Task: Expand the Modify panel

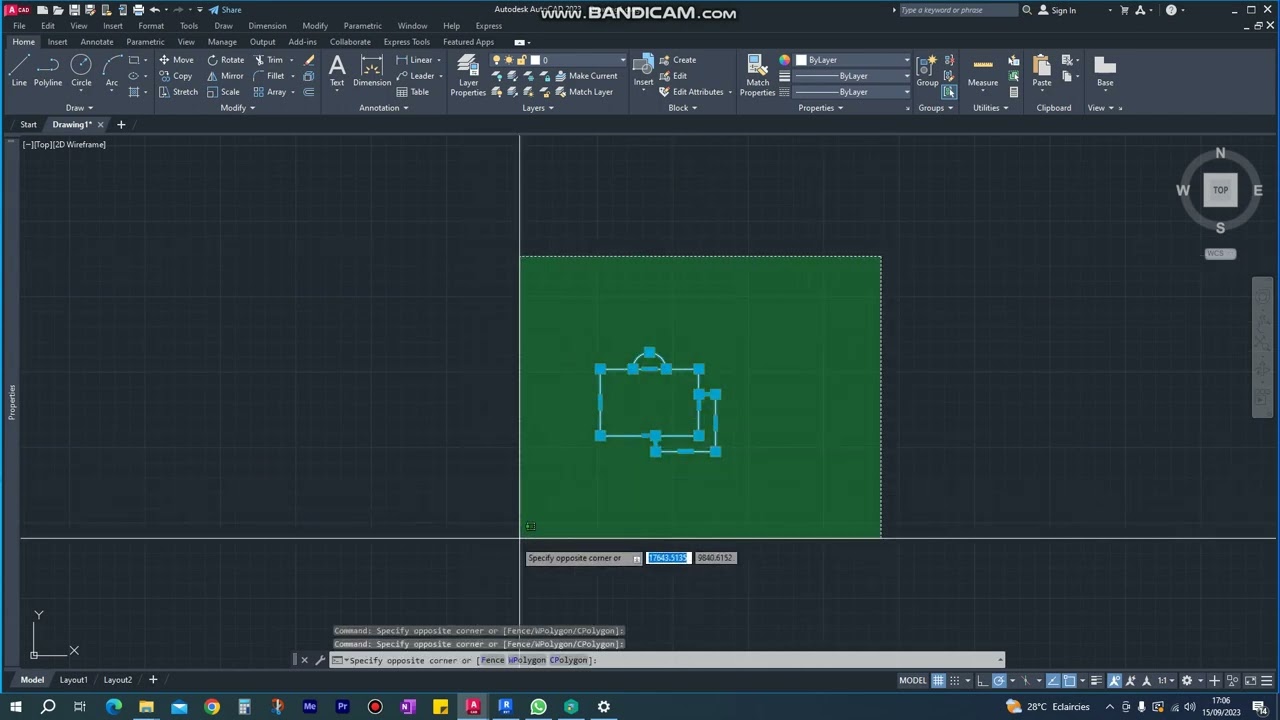Action: pyautogui.click(x=237, y=108)
